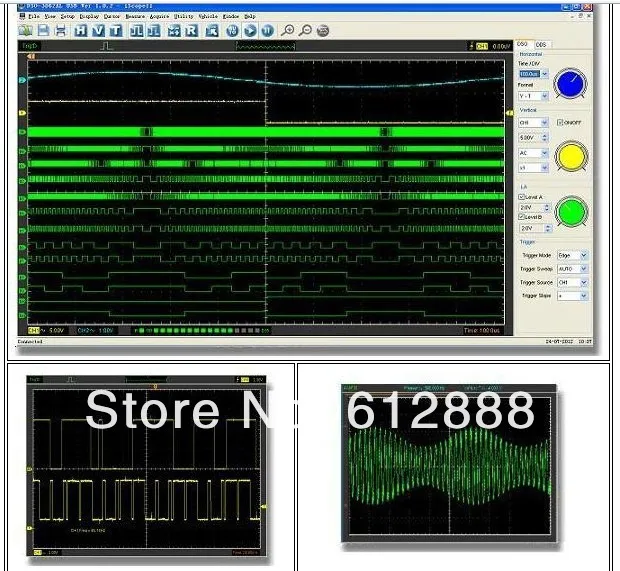
Task: Switch to the DDS tab
Action: click(542, 45)
